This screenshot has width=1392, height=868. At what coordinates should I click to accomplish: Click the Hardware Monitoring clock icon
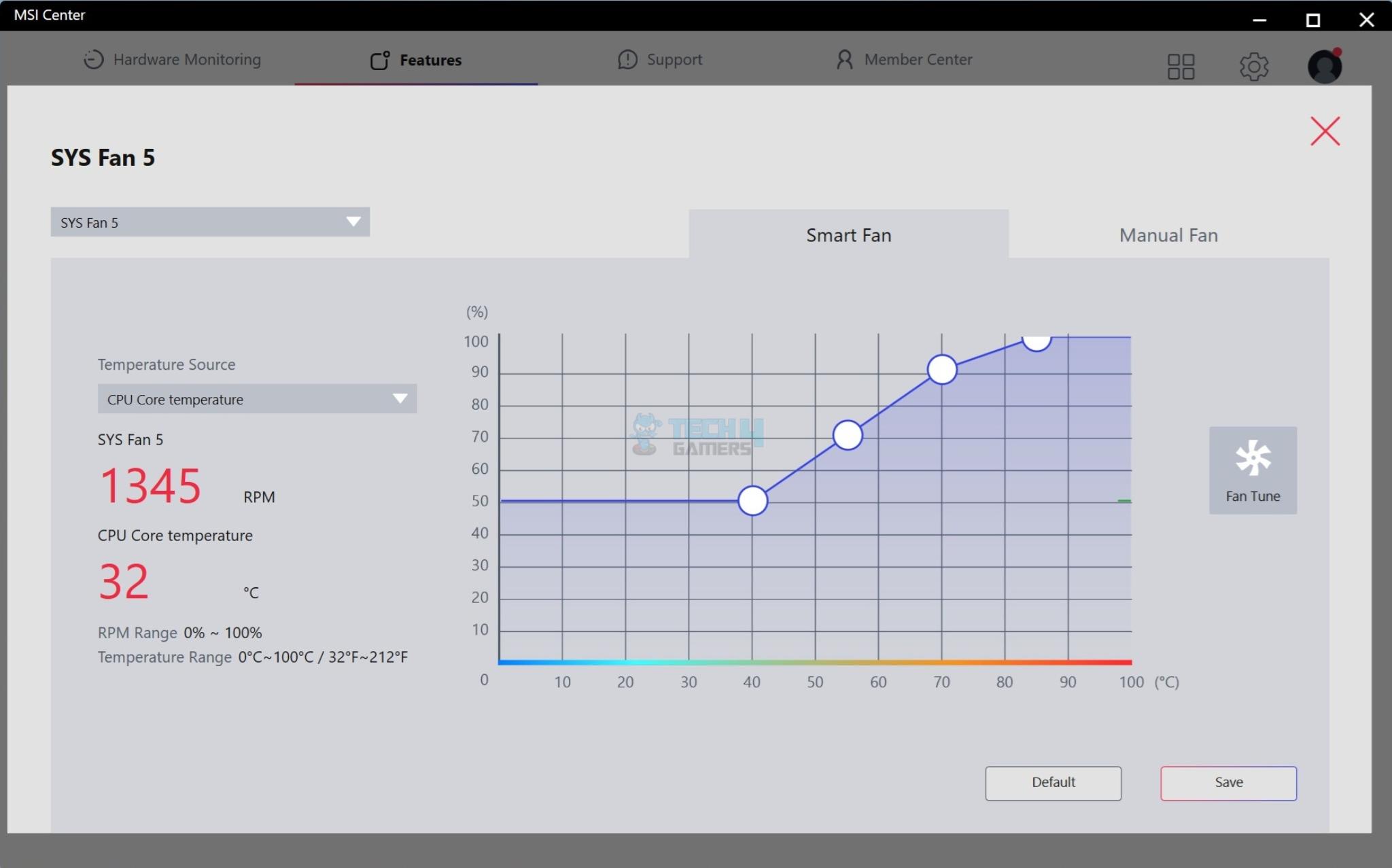[x=94, y=60]
